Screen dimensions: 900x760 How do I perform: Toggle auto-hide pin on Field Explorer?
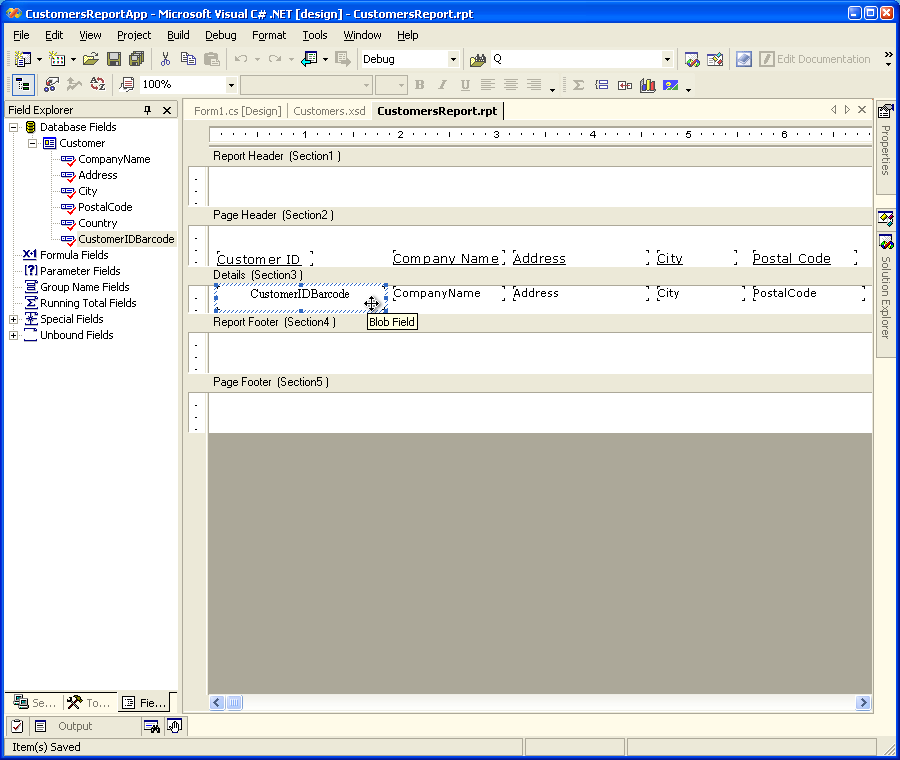click(148, 110)
